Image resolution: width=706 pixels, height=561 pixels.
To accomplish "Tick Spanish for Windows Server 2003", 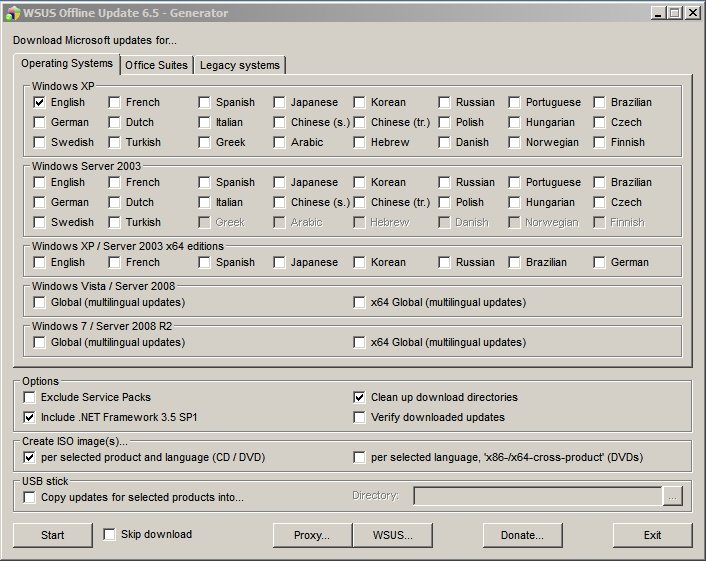I will tap(204, 182).
